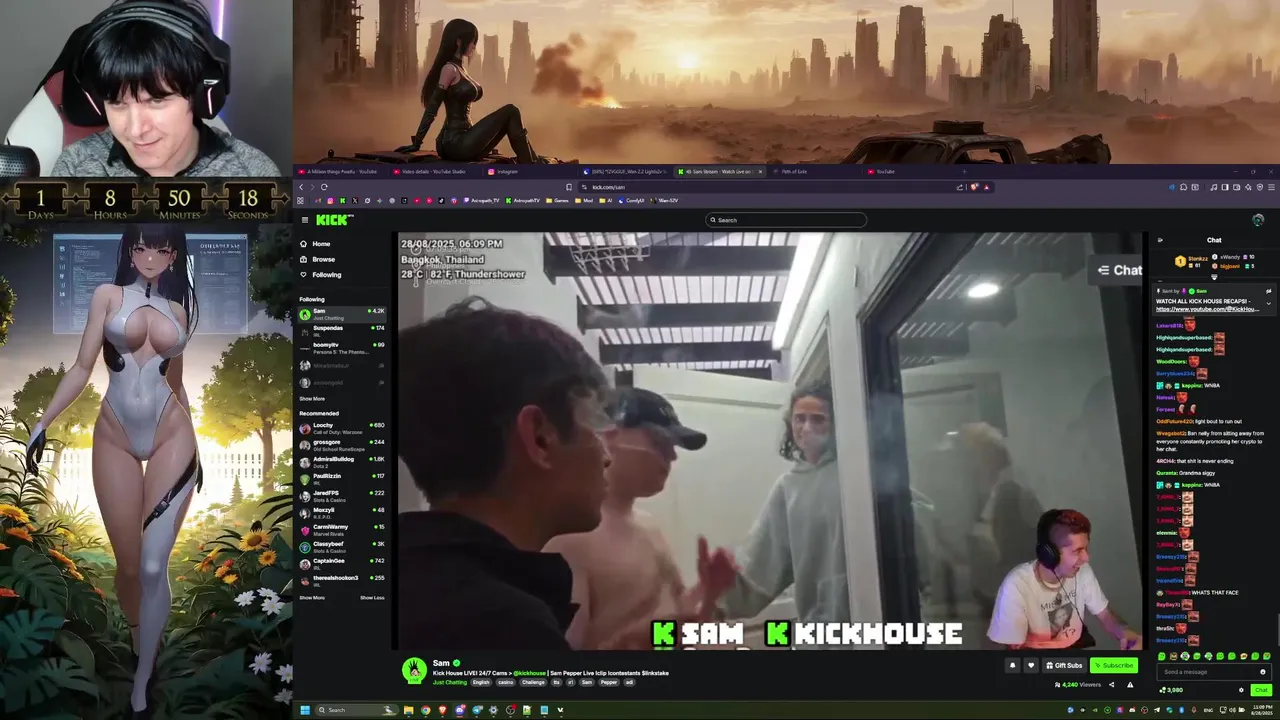Open the profile avatar menu
The width and height of the screenshot is (1280, 720).
pos(1258,220)
